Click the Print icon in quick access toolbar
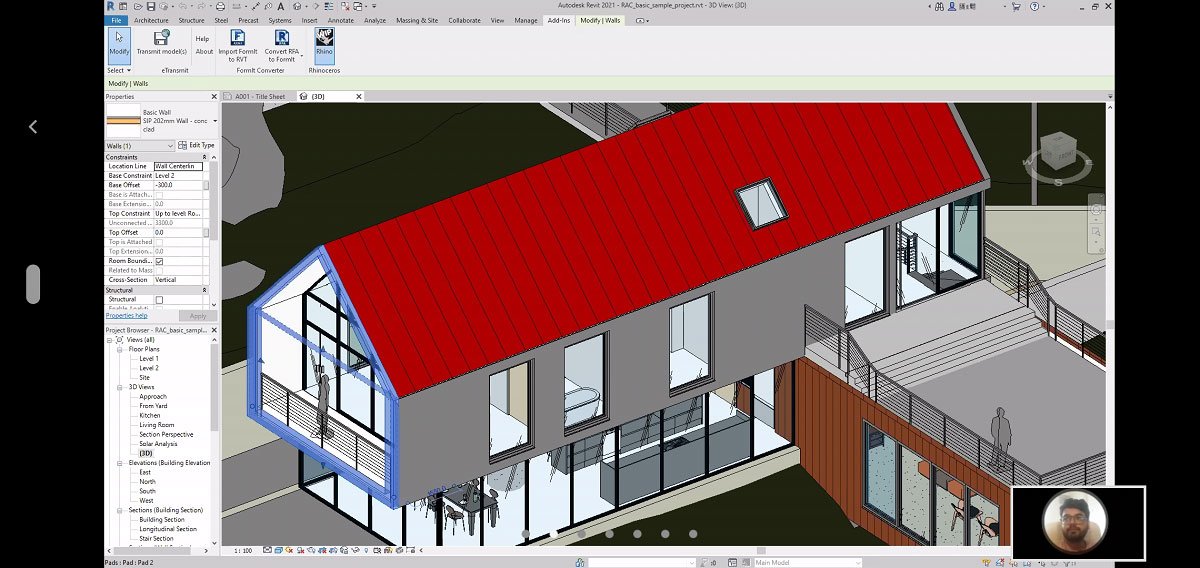The image size is (1200, 568). pyautogui.click(x=220, y=7)
